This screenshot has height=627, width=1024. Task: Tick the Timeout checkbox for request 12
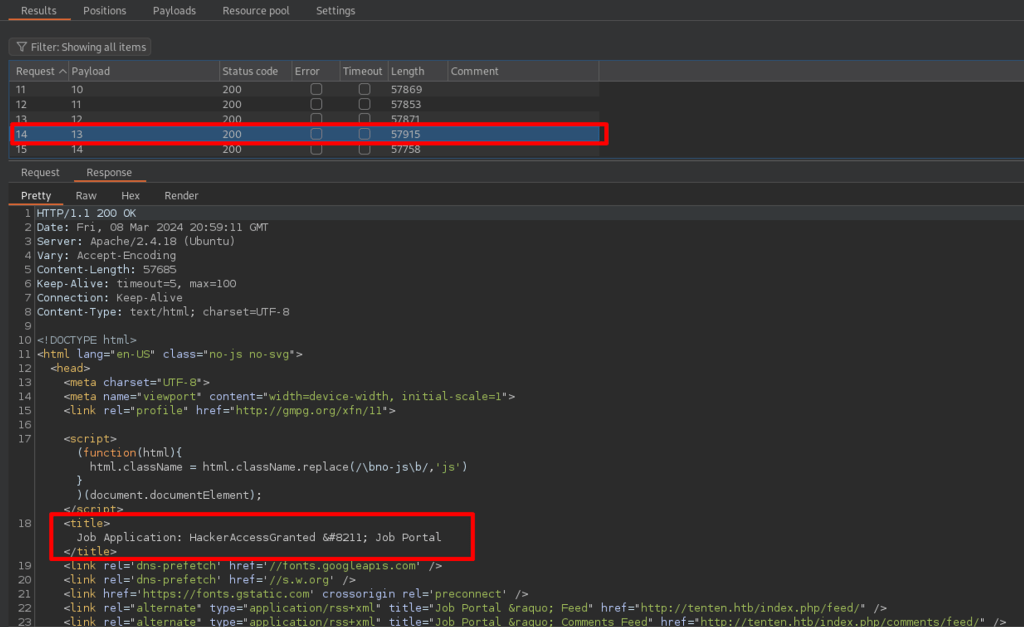pyautogui.click(x=364, y=104)
